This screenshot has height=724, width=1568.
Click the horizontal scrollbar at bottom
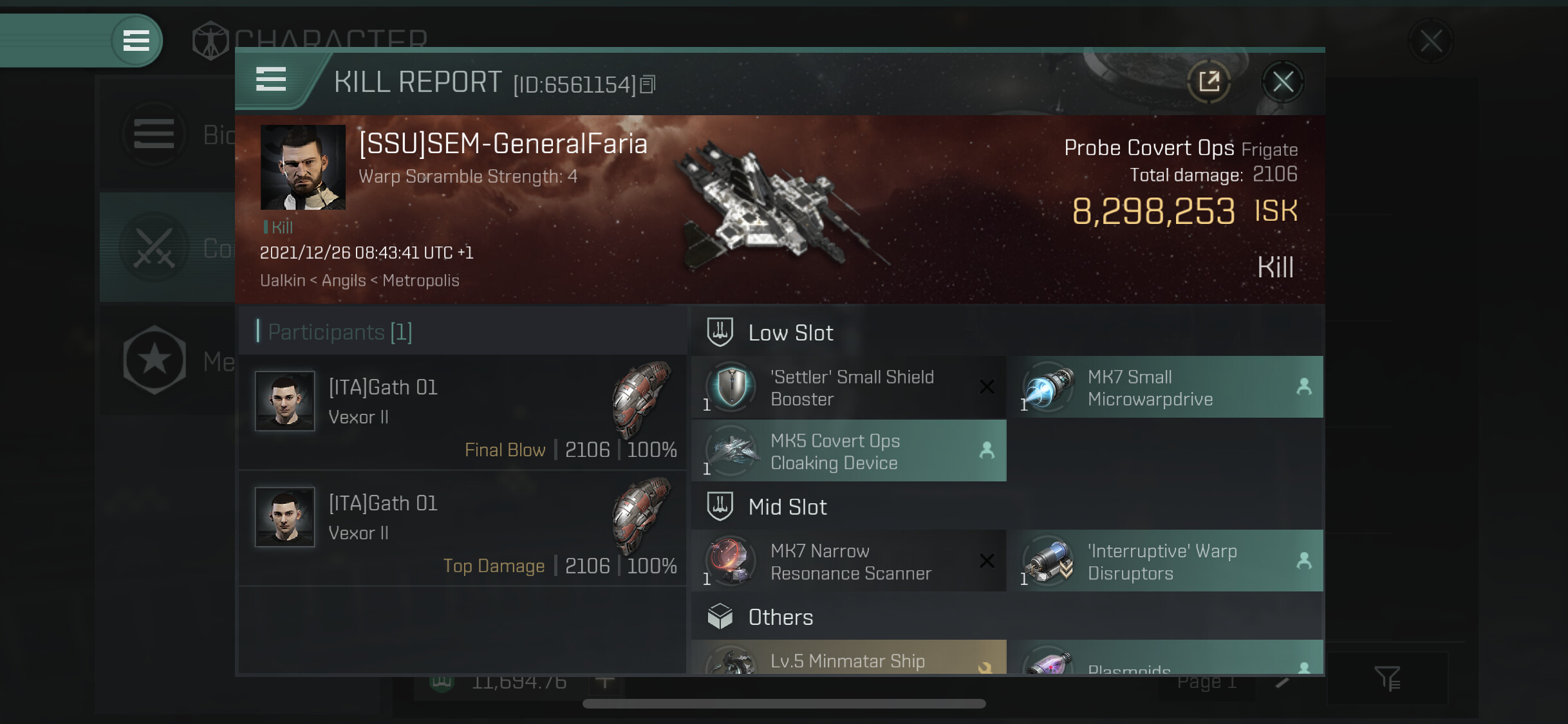click(784, 703)
